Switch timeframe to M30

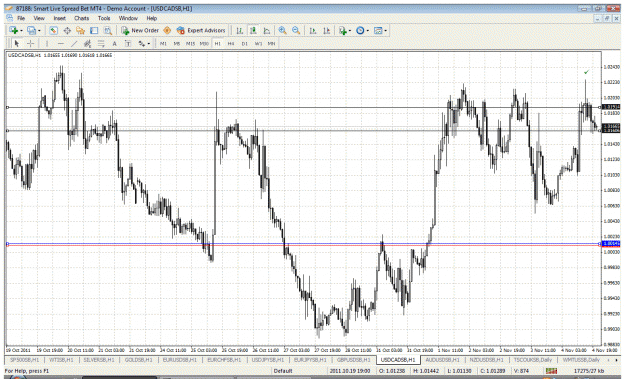[x=204, y=43]
